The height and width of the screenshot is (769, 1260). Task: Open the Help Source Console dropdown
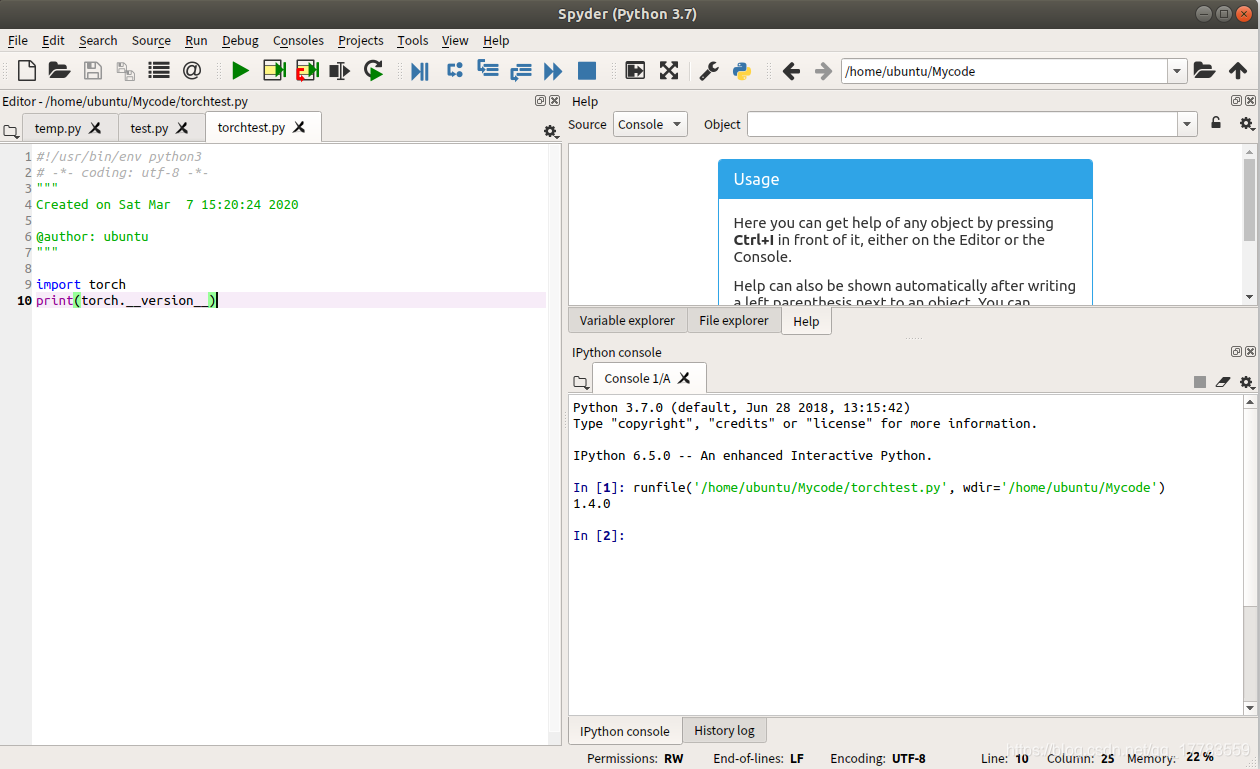coord(650,125)
